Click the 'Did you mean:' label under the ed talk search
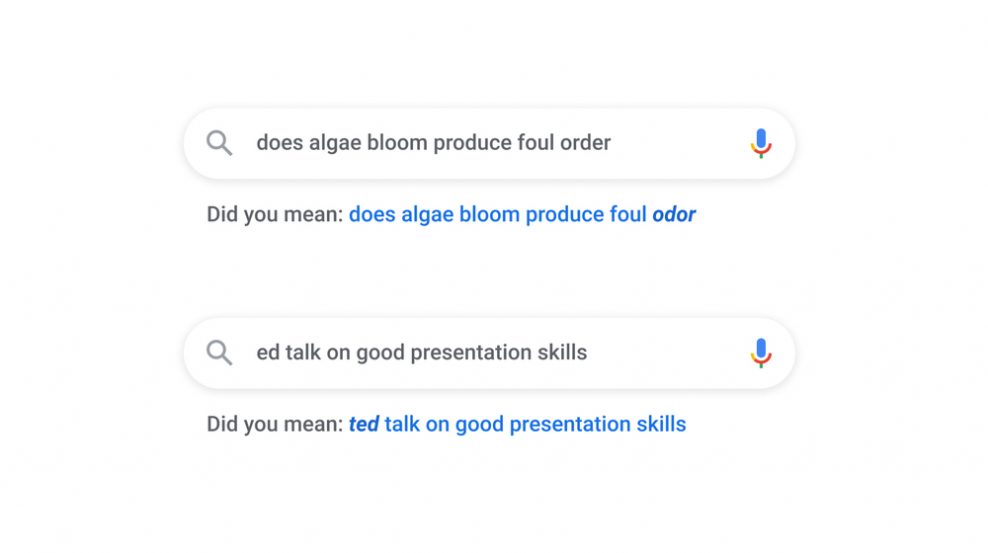This screenshot has width=988, height=553. [x=275, y=425]
